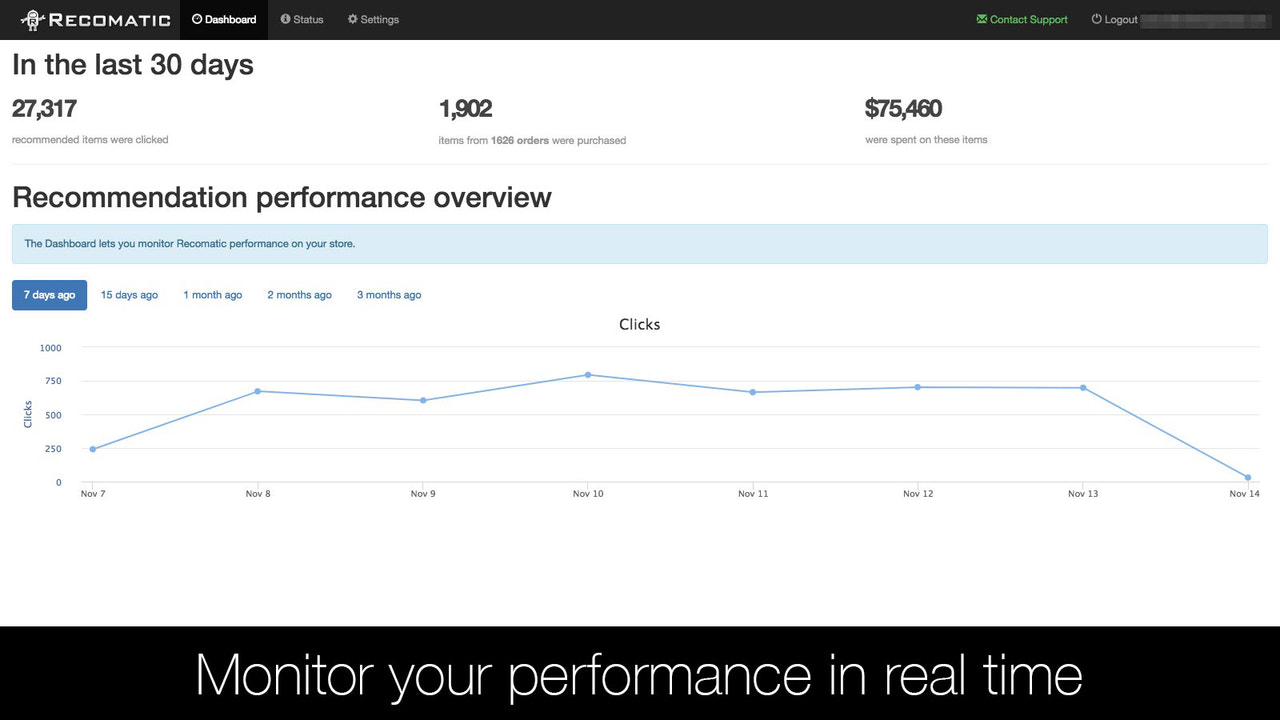Click the Nov 10 data point on the chart

point(588,375)
